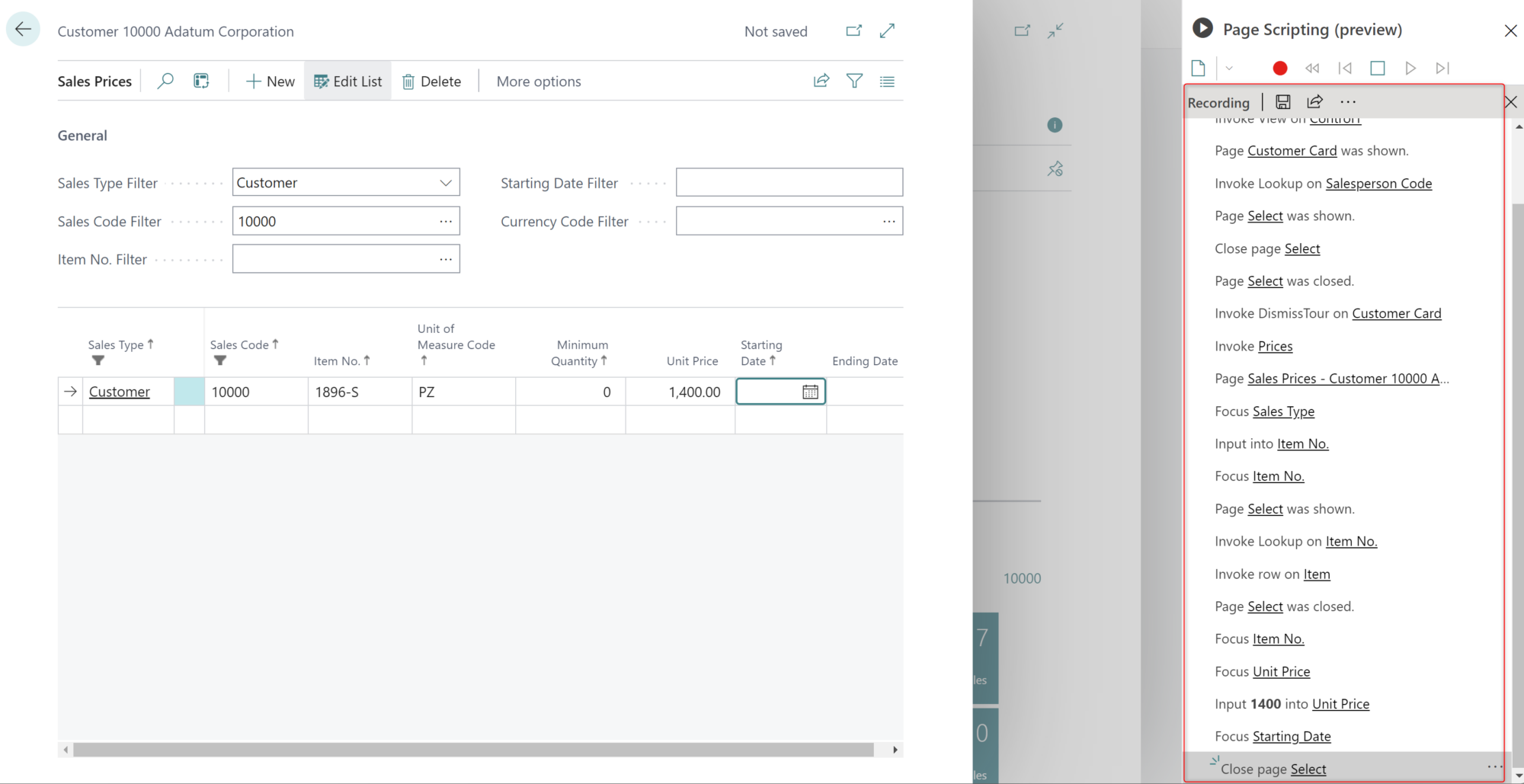Open page in new window icon

coord(853,31)
